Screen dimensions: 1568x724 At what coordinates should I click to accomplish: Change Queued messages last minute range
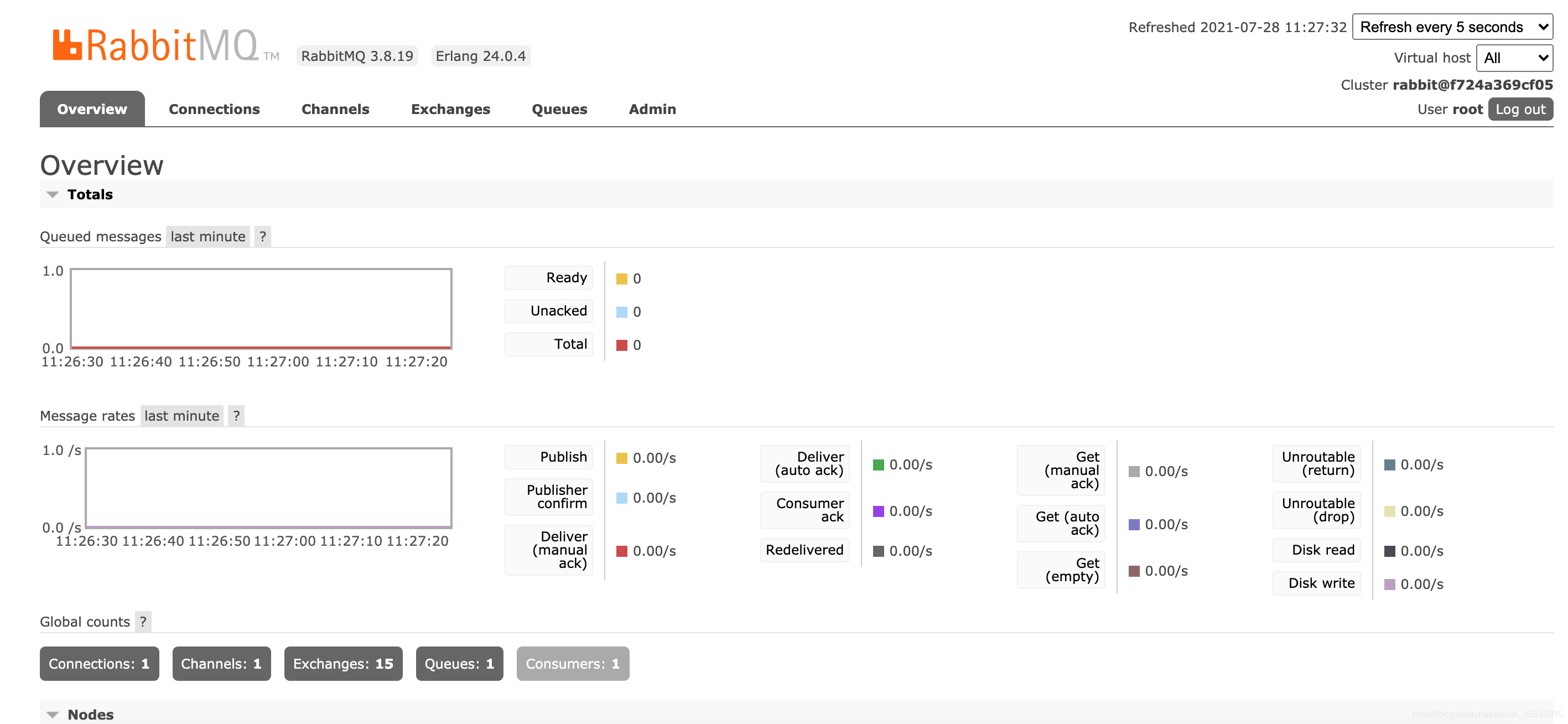(x=207, y=236)
